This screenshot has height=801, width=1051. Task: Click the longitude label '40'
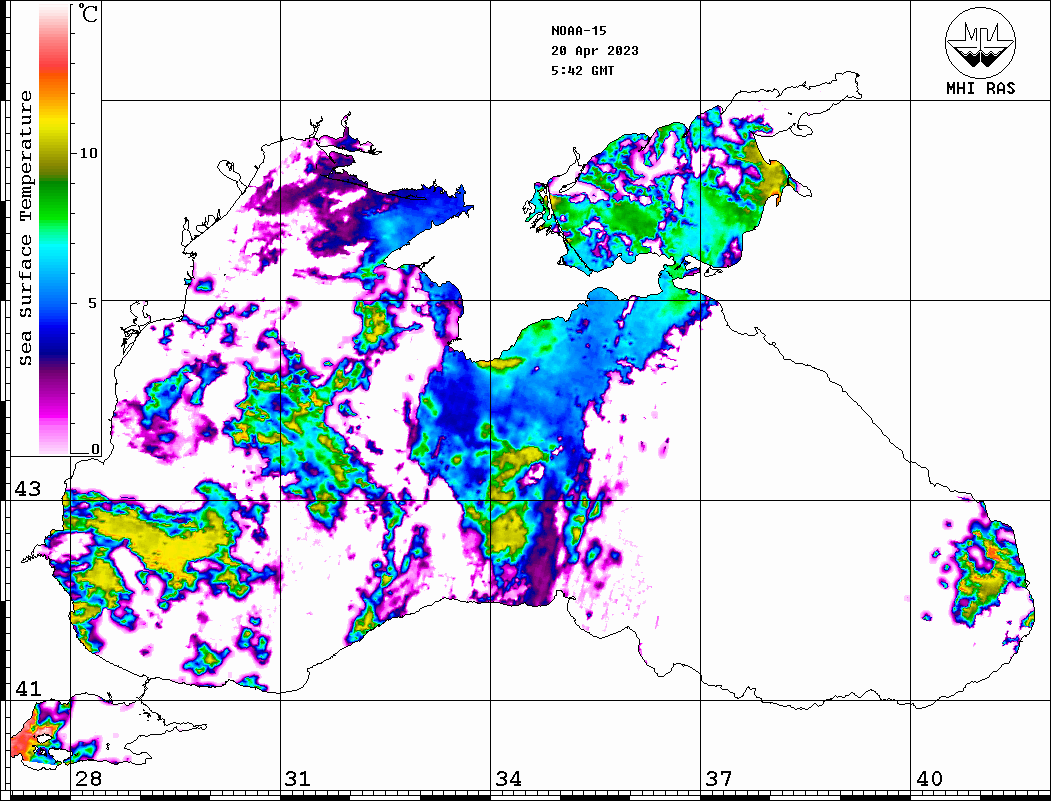[x=929, y=779]
